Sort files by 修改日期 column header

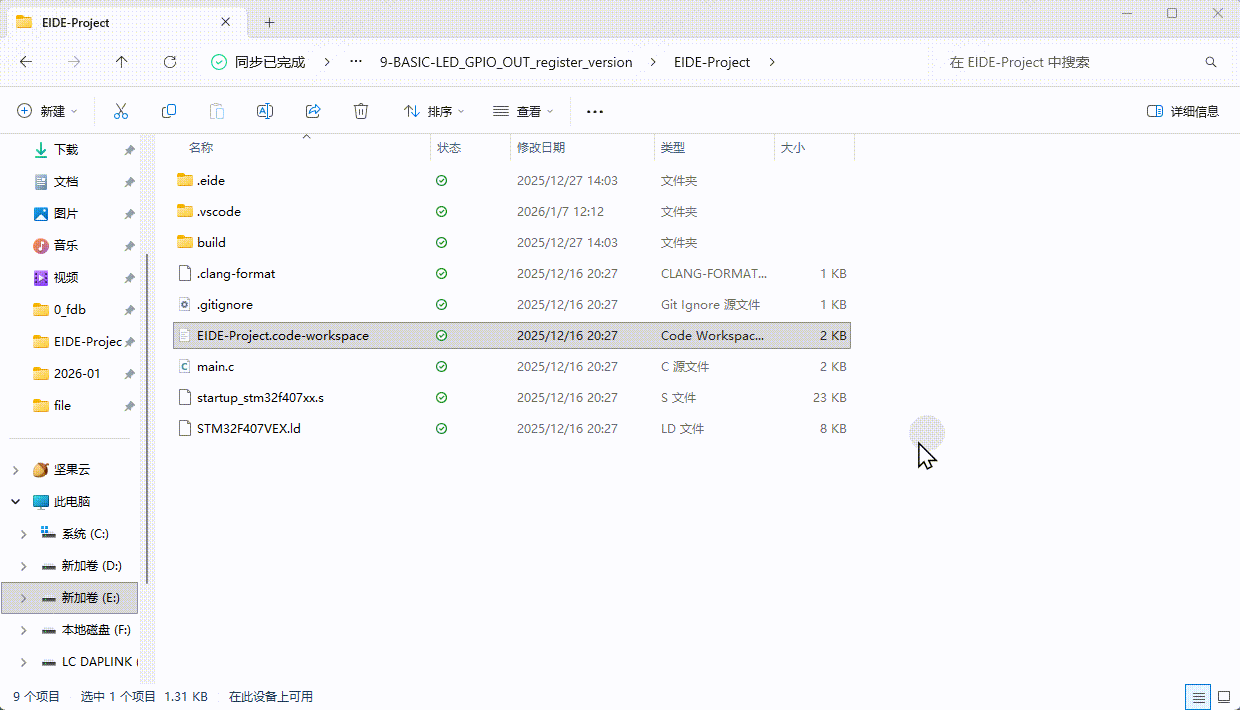(x=541, y=148)
